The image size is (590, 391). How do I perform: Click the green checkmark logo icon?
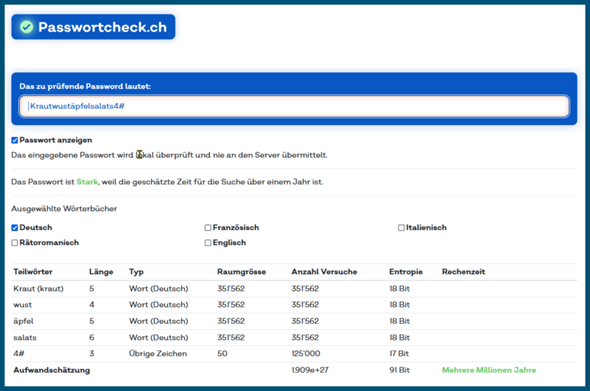point(26,27)
